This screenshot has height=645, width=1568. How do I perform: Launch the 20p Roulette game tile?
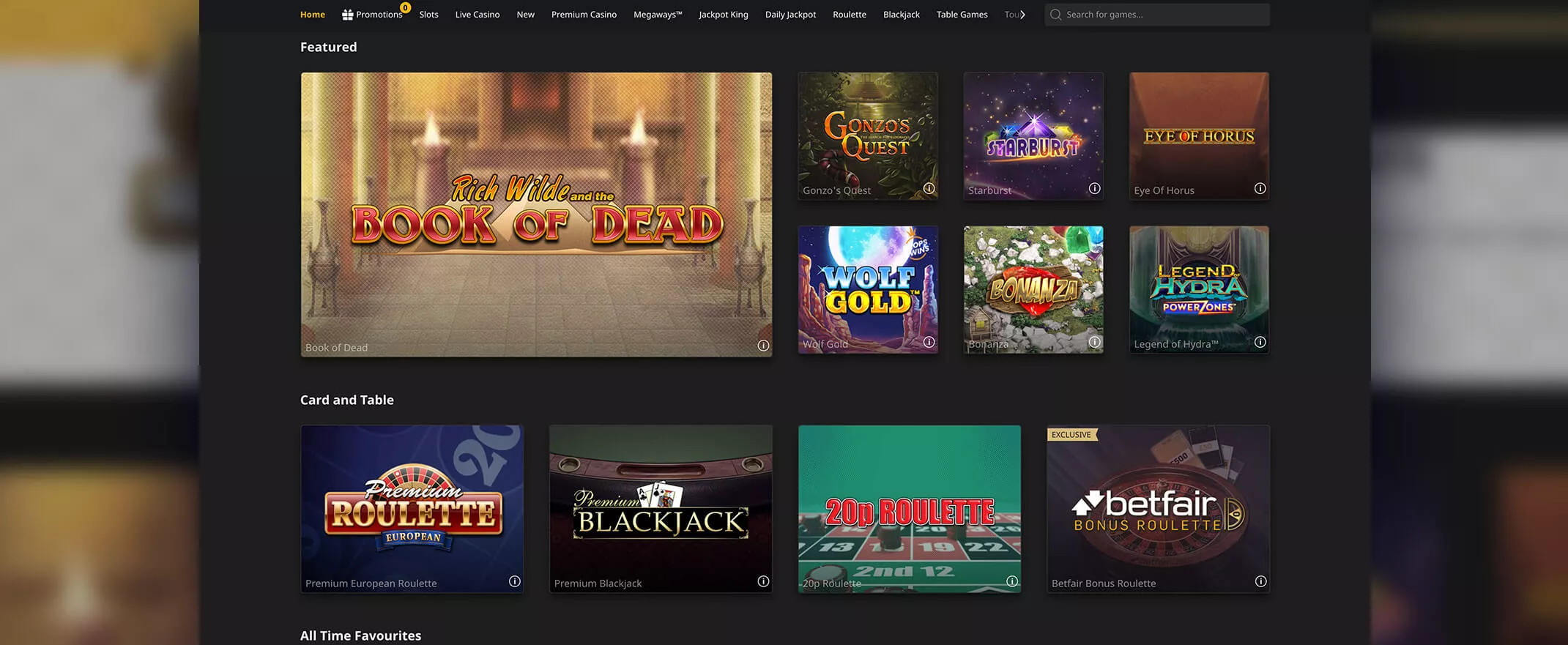pyautogui.click(x=910, y=509)
